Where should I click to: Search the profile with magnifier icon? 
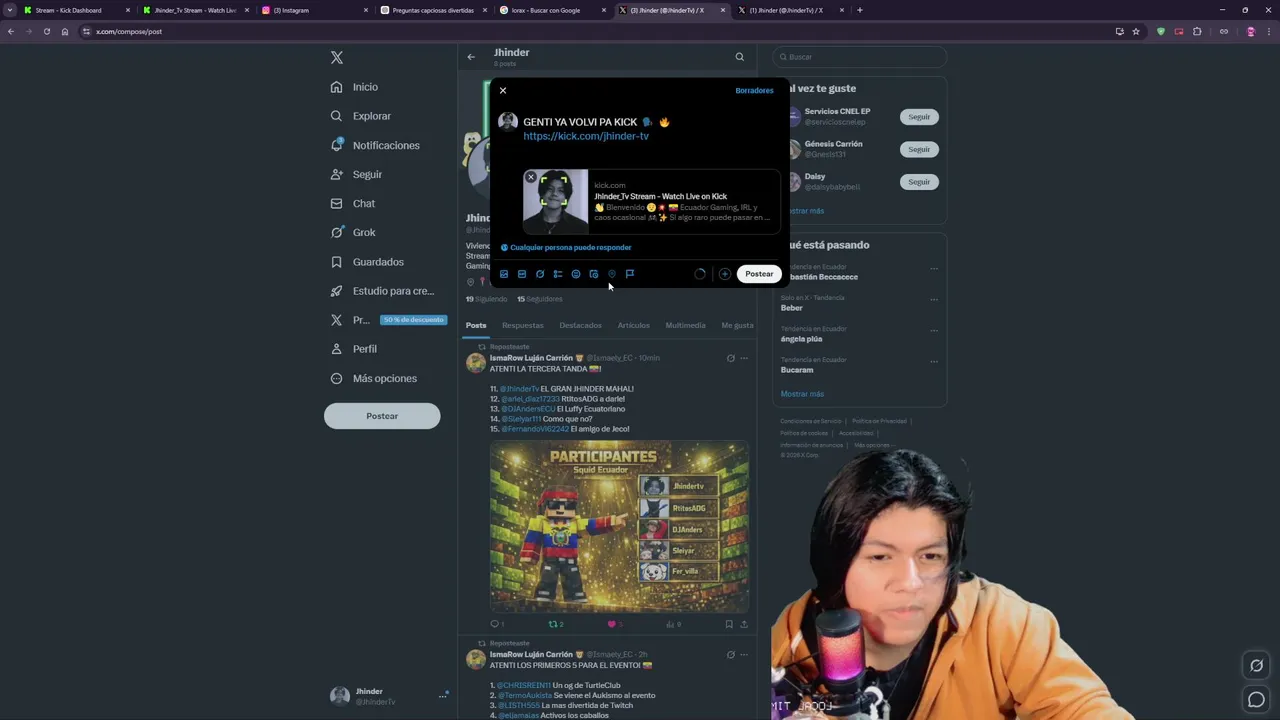[740, 57]
